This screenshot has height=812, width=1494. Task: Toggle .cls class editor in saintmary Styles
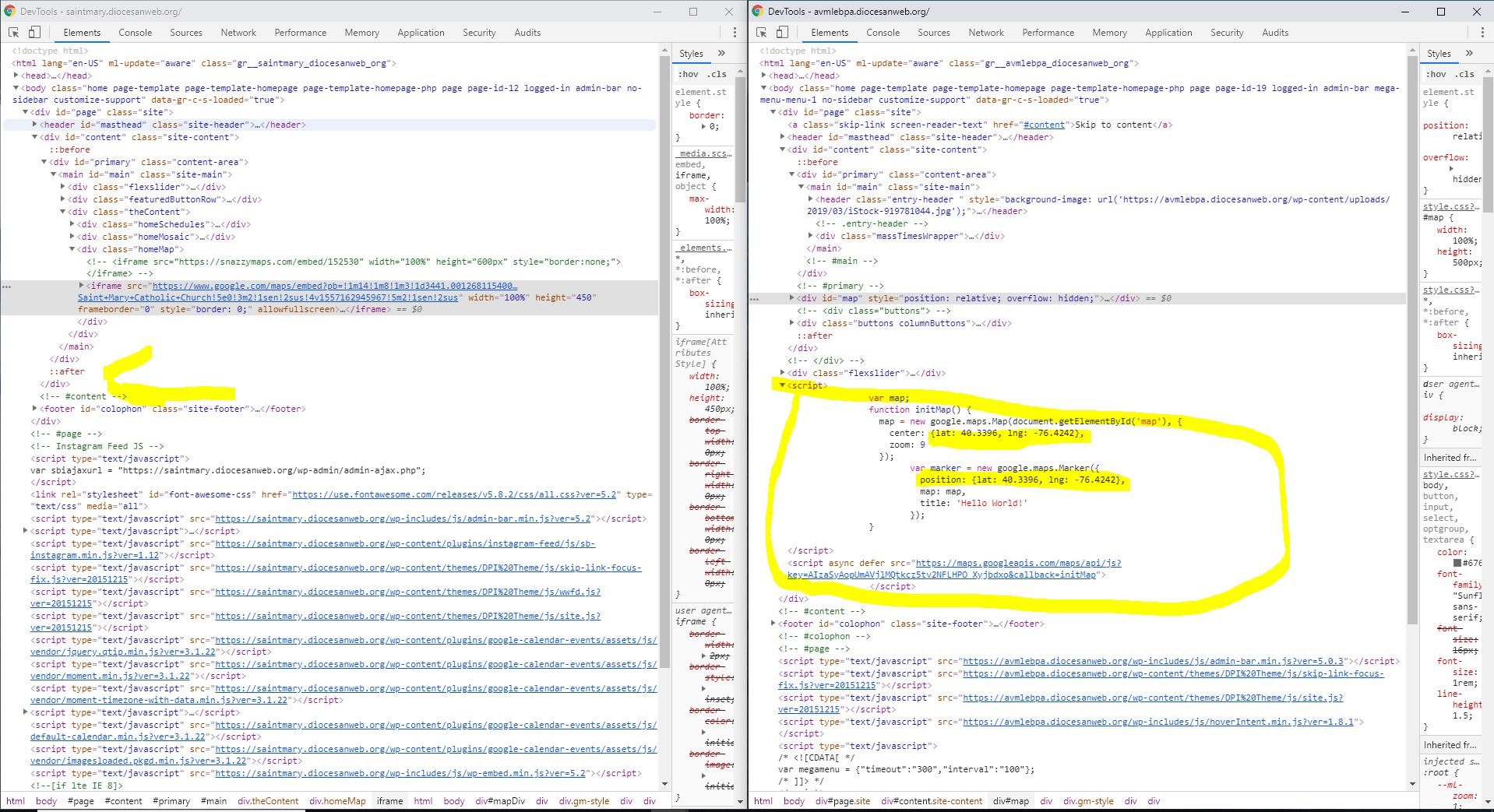717,75
